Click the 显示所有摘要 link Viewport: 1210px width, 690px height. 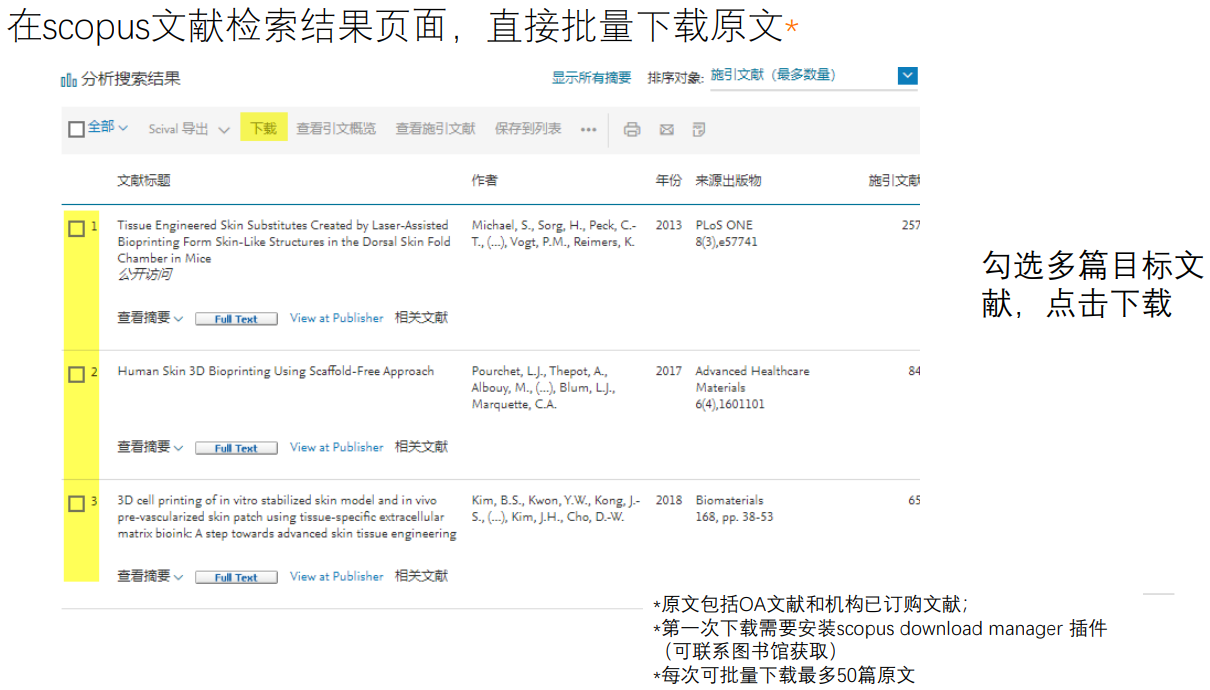[592, 77]
